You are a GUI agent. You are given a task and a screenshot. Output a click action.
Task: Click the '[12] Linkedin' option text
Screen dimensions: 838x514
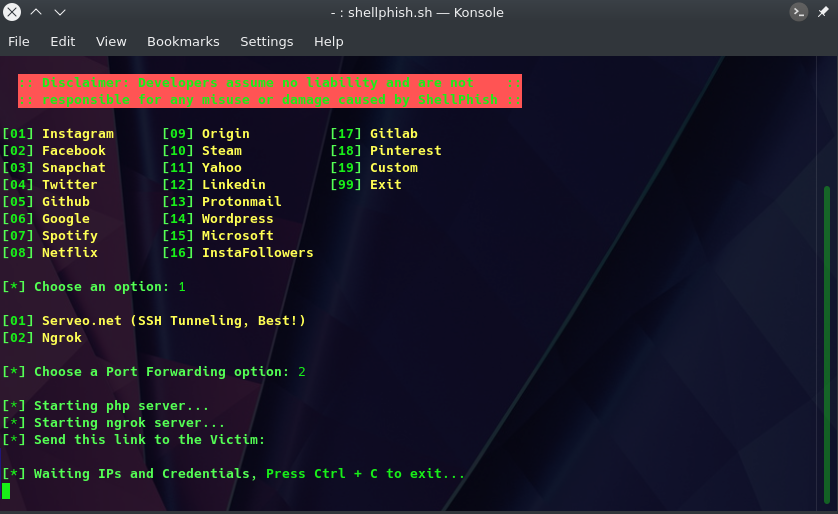pyautogui.click(x=214, y=185)
